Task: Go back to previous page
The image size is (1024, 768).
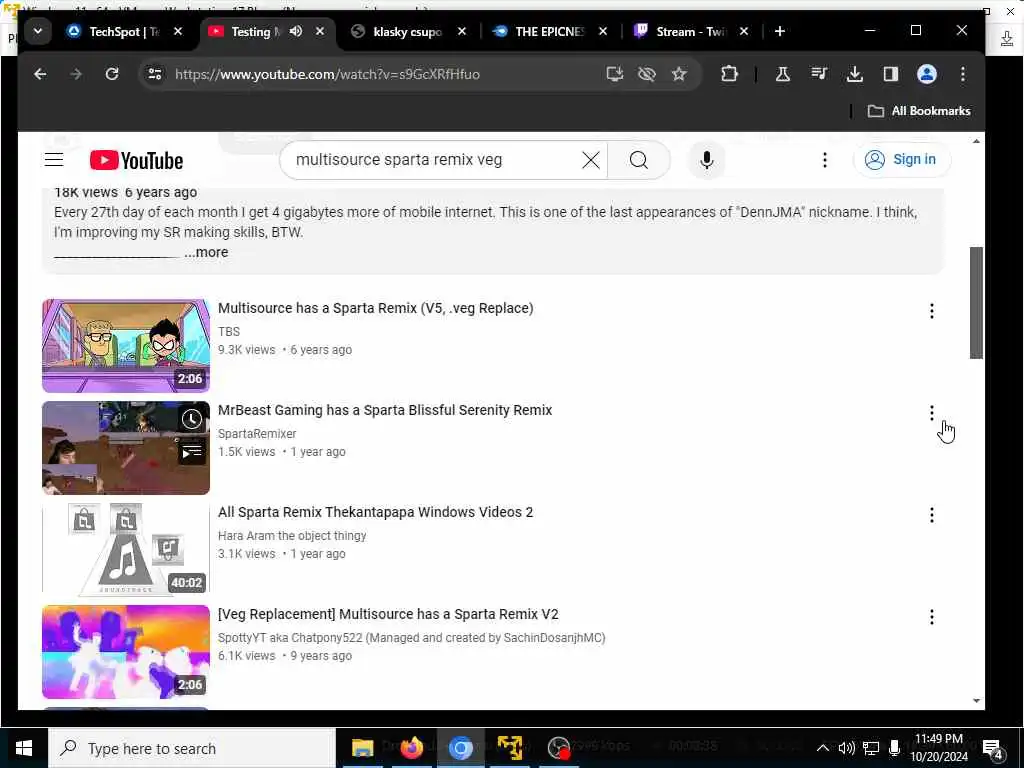Action: tap(40, 74)
